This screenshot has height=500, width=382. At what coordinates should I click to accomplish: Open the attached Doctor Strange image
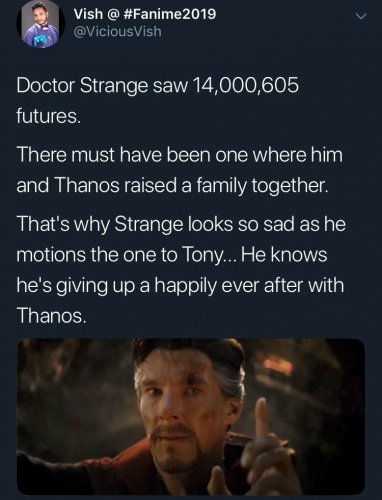(191, 417)
